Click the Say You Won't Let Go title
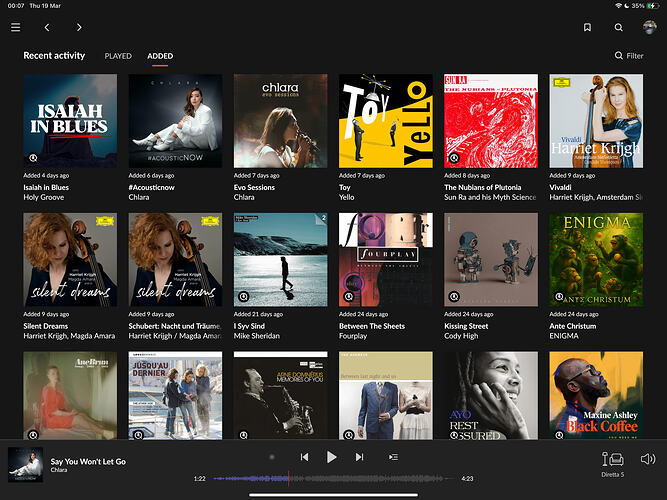 click(x=88, y=461)
